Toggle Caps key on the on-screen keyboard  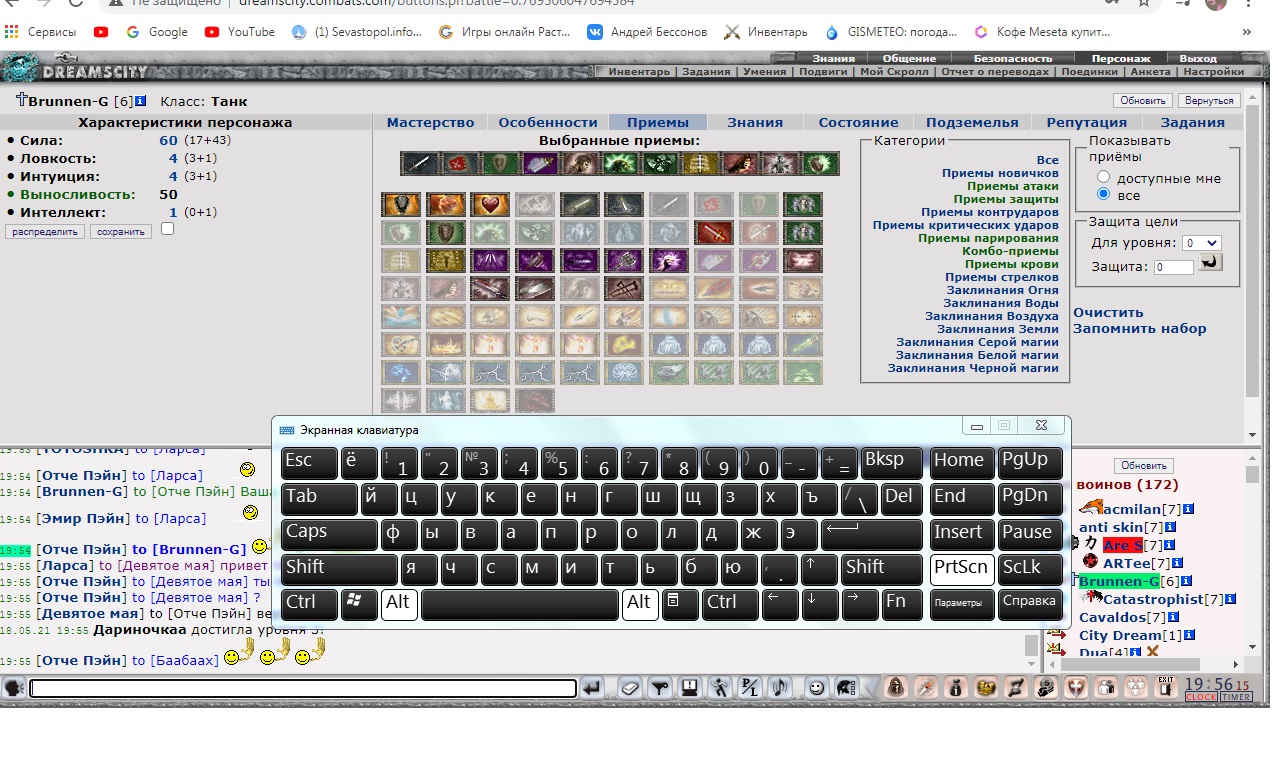pyautogui.click(x=329, y=534)
